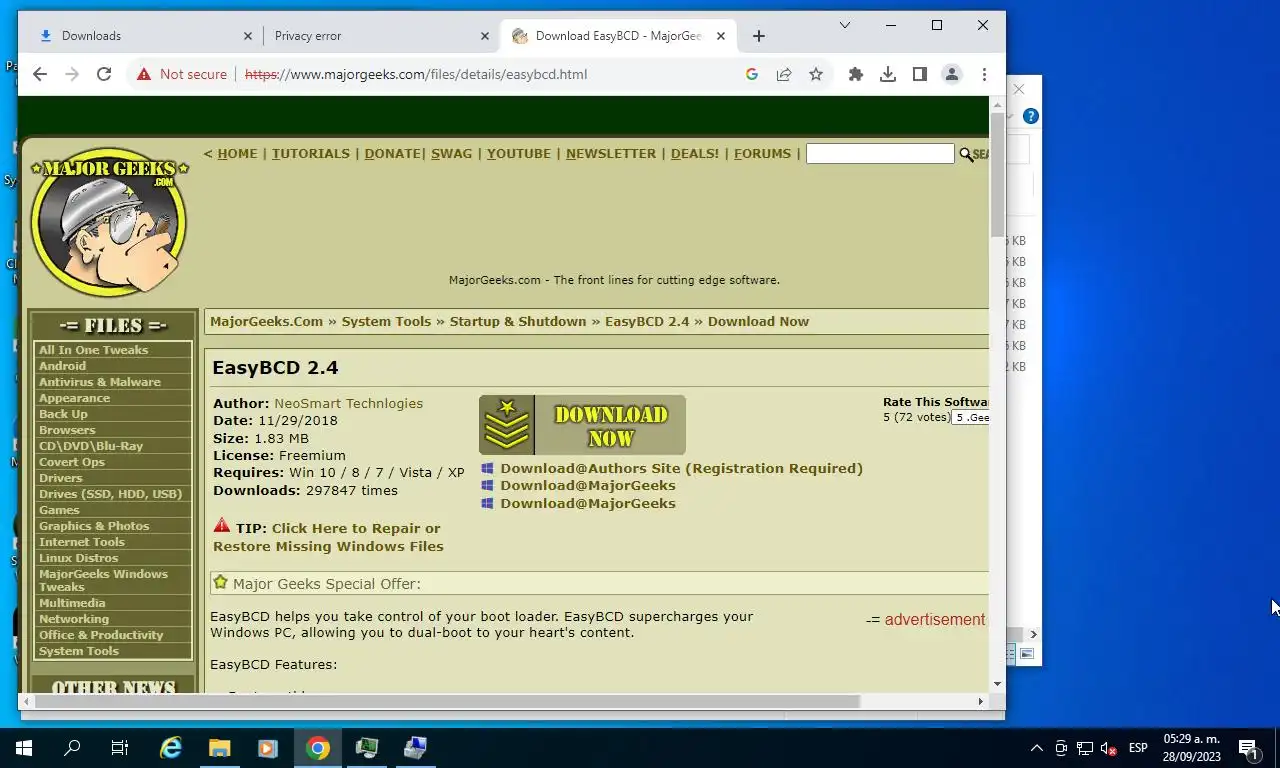This screenshot has height=768, width=1280.
Task: Click System Tools breadcrumb link
Action: [386, 322]
